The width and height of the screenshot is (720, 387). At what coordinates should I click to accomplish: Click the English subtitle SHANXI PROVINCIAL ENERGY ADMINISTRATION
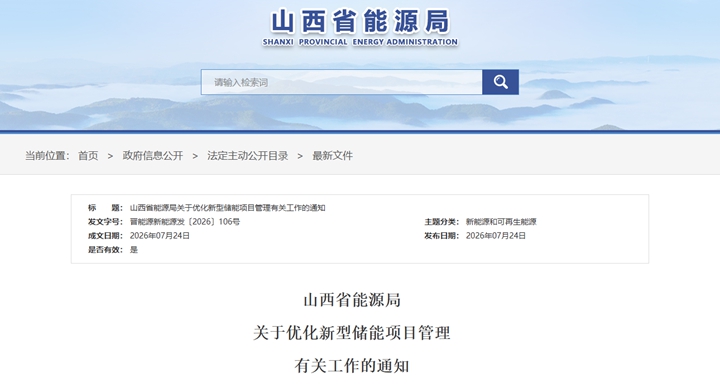click(360, 42)
